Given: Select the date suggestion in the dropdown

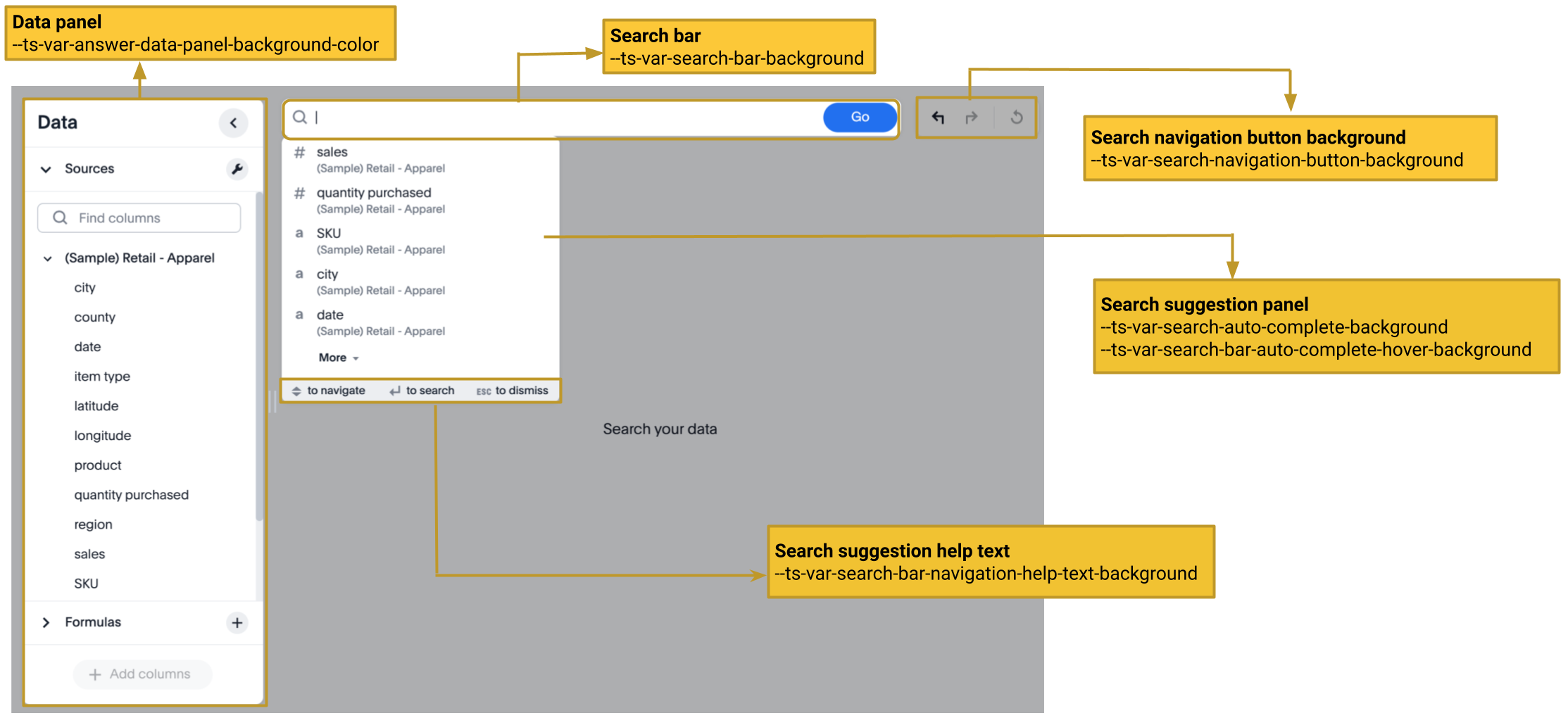Looking at the screenshot, I should point(329,315).
